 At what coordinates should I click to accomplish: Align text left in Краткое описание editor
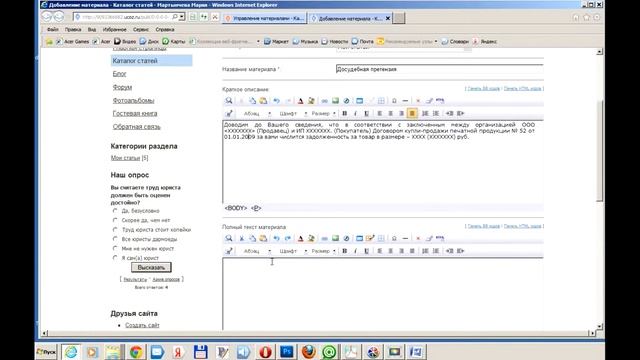(380, 113)
